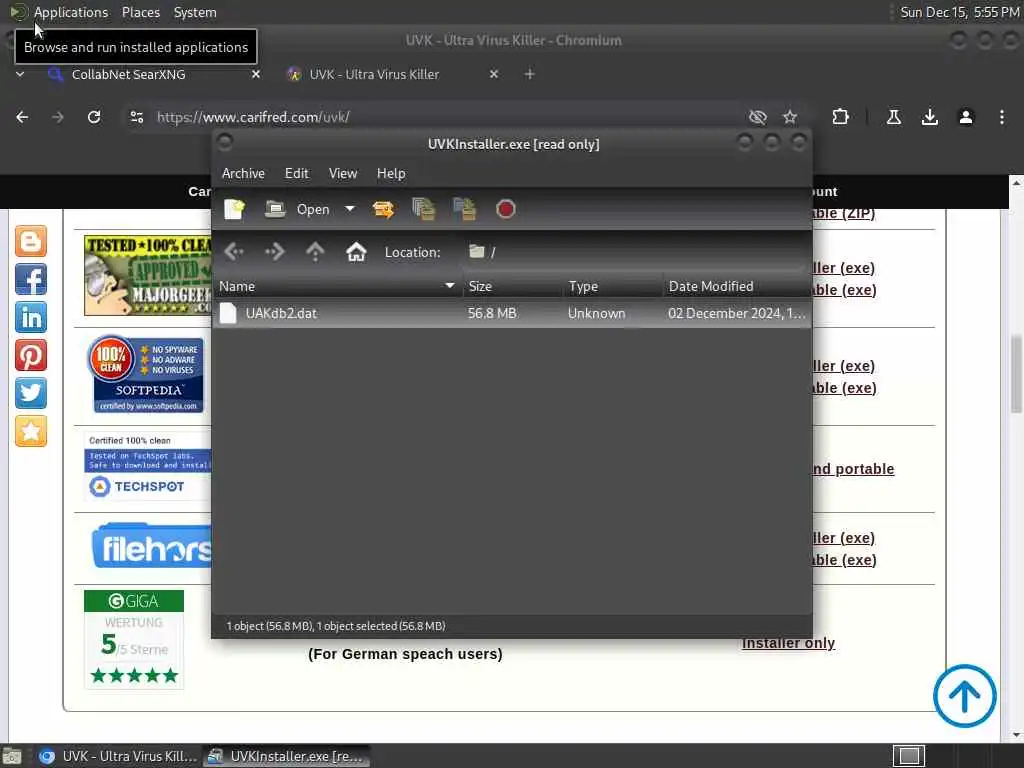The height and width of the screenshot is (768, 1024).
Task: Open the browser profile icon
Action: coord(966,117)
